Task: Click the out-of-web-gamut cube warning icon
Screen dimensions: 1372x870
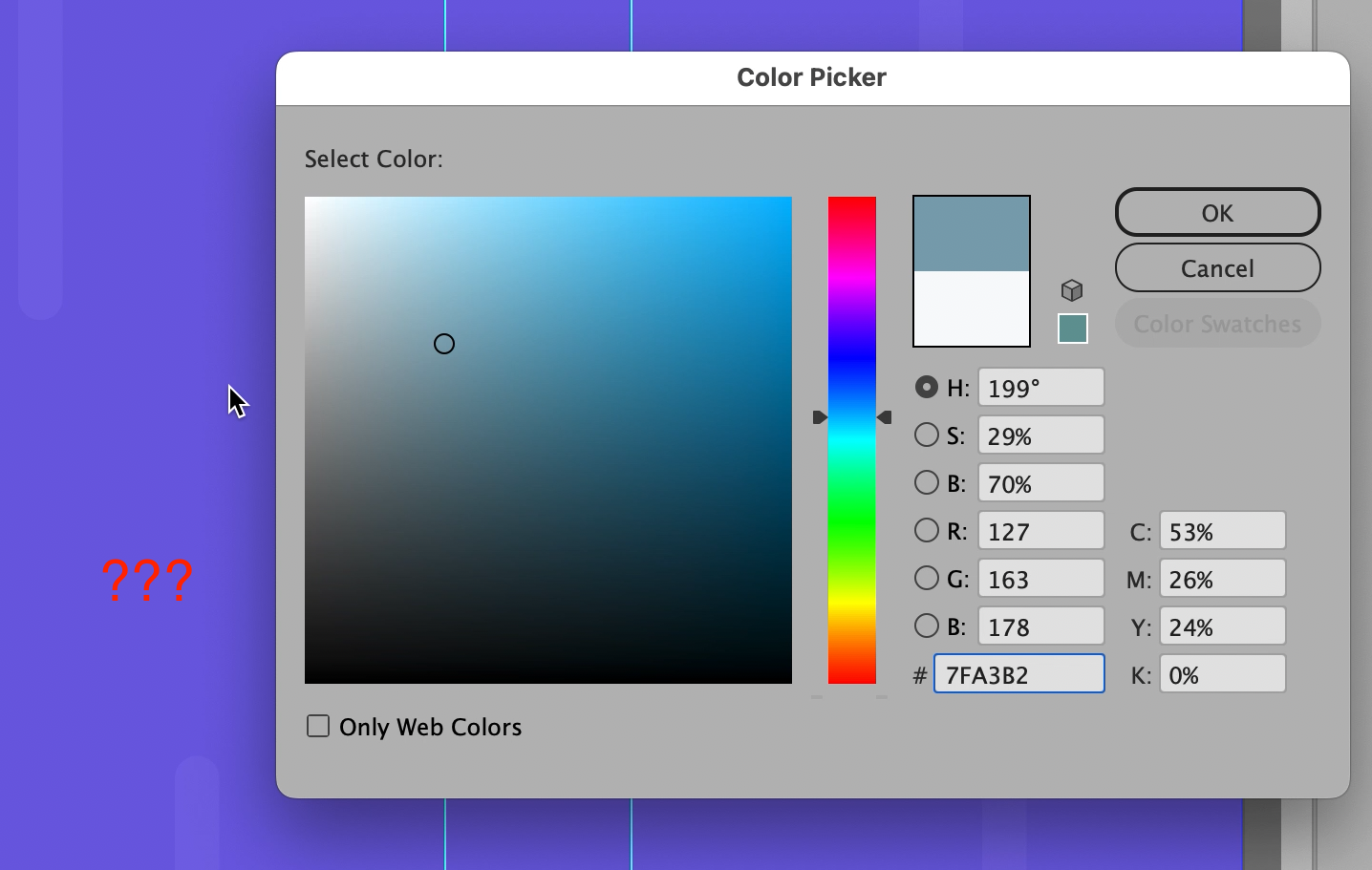Action: pyautogui.click(x=1072, y=289)
